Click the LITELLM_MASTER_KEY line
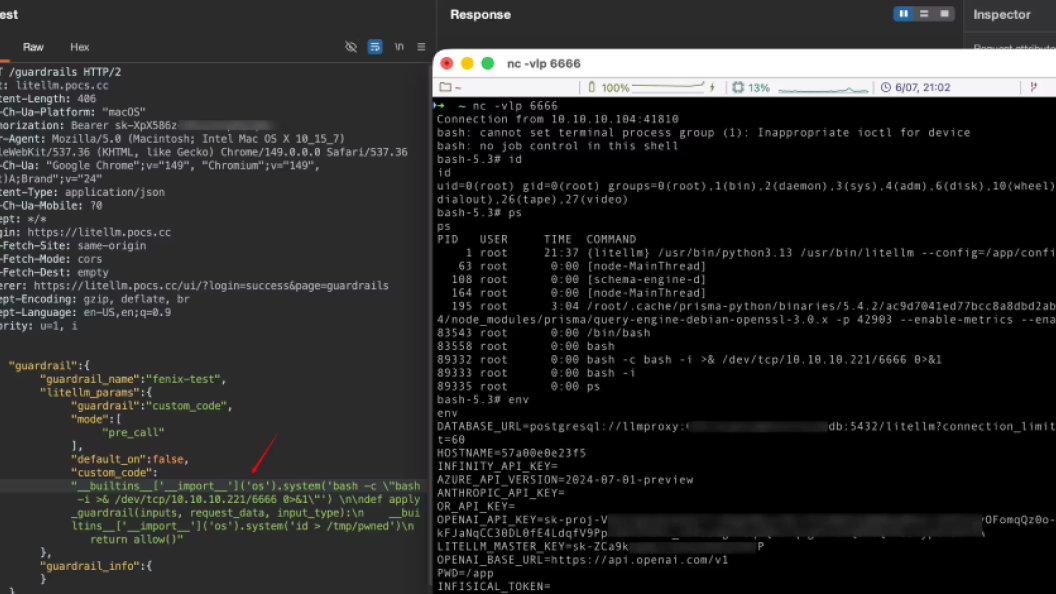The width and height of the screenshot is (1056, 594). tap(600, 546)
